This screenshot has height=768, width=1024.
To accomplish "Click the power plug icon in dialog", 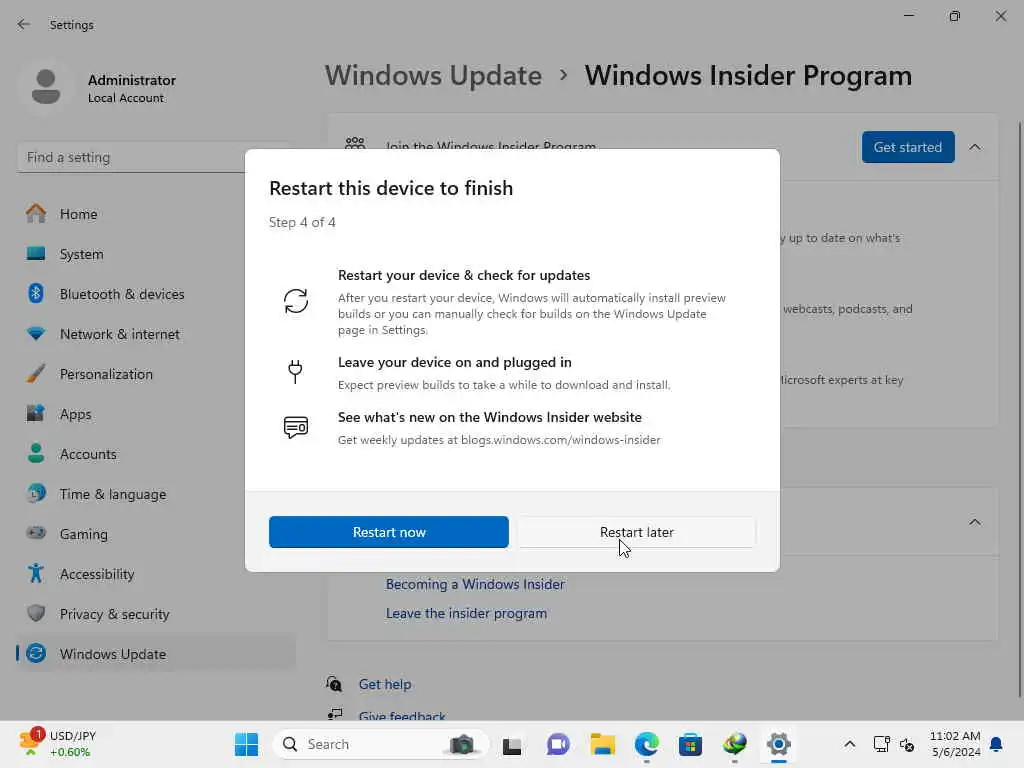I will point(295,372).
